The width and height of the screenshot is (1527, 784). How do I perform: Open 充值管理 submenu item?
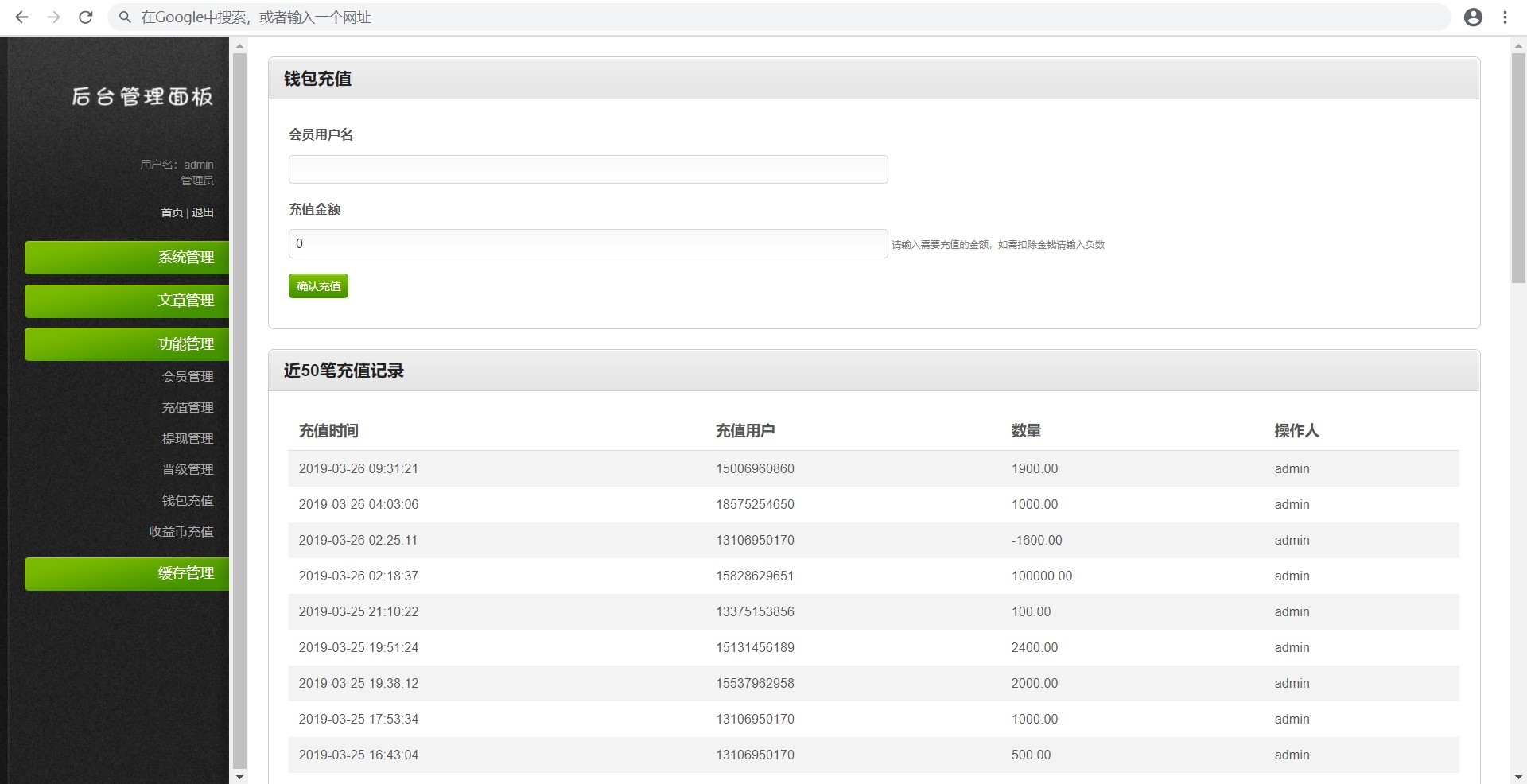coord(188,407)
